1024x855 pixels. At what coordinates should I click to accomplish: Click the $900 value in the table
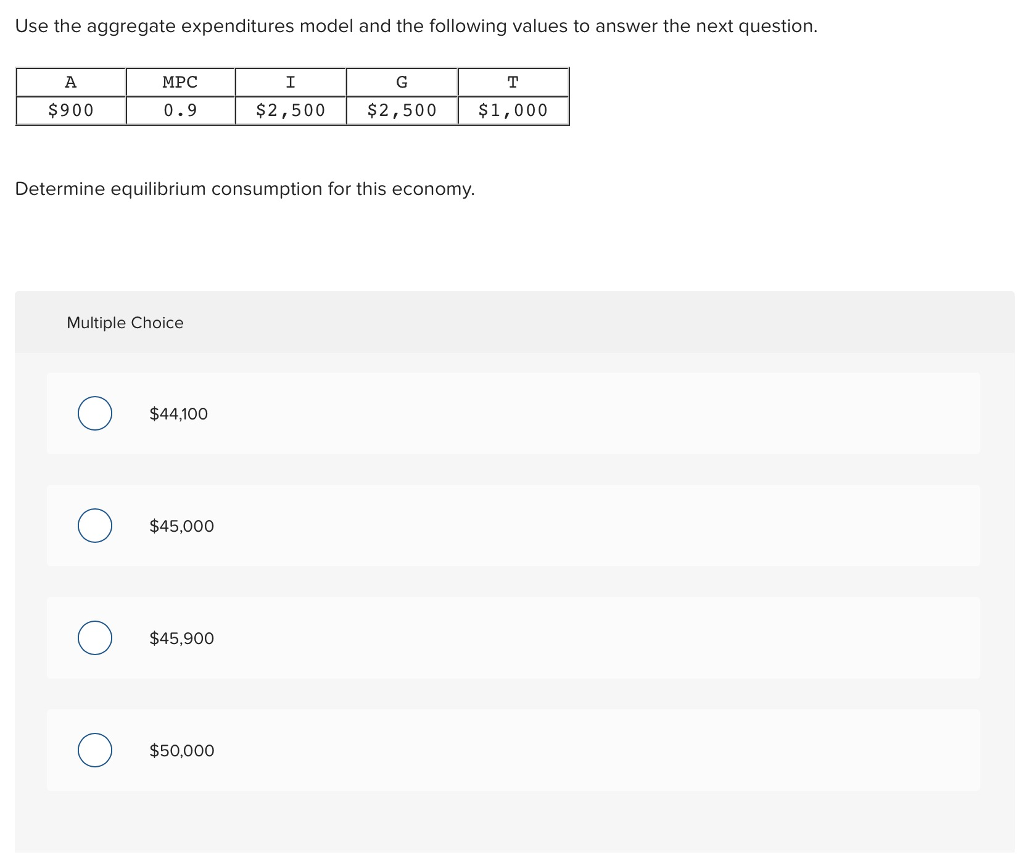coord(70,110)
